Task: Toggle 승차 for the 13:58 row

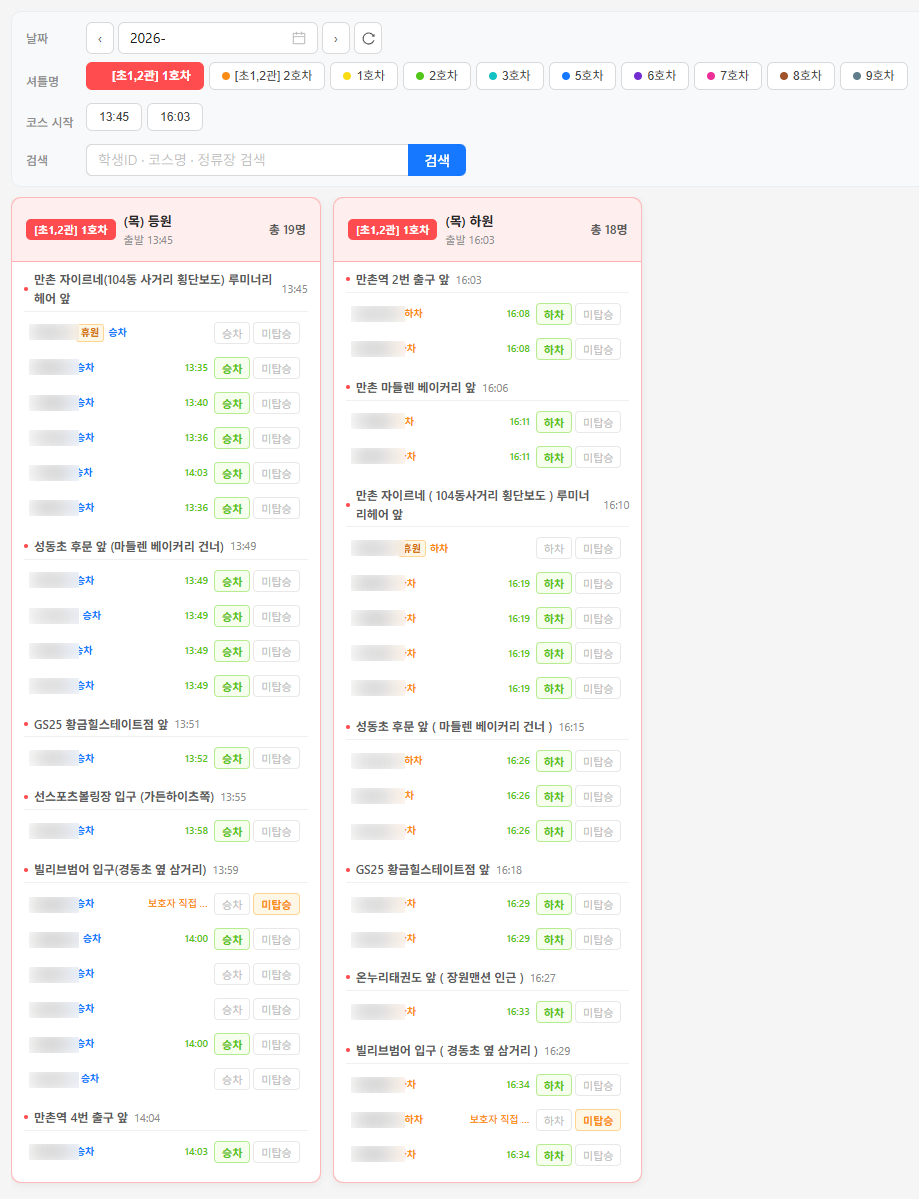Action: (x=232, y=831)
